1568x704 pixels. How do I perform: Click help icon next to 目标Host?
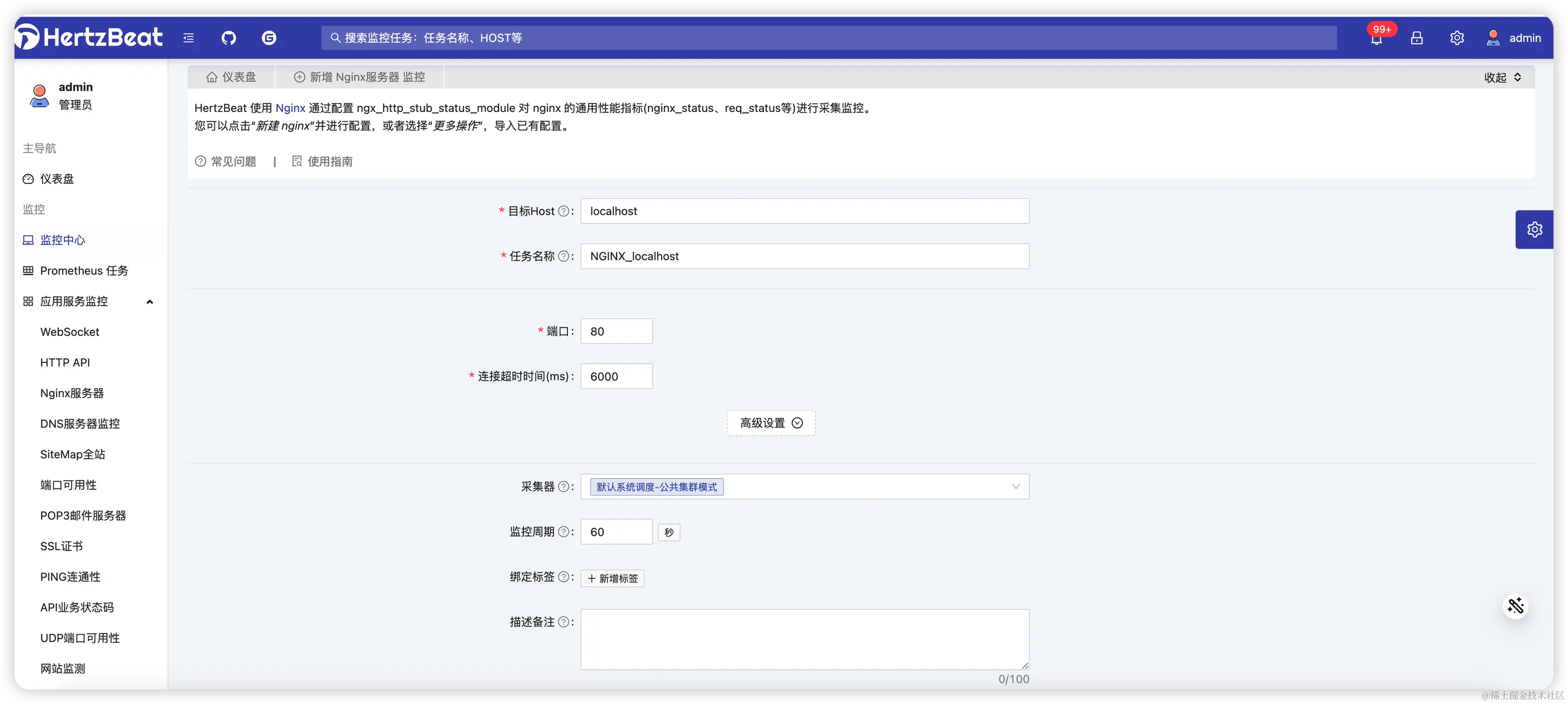pos(564,211)
